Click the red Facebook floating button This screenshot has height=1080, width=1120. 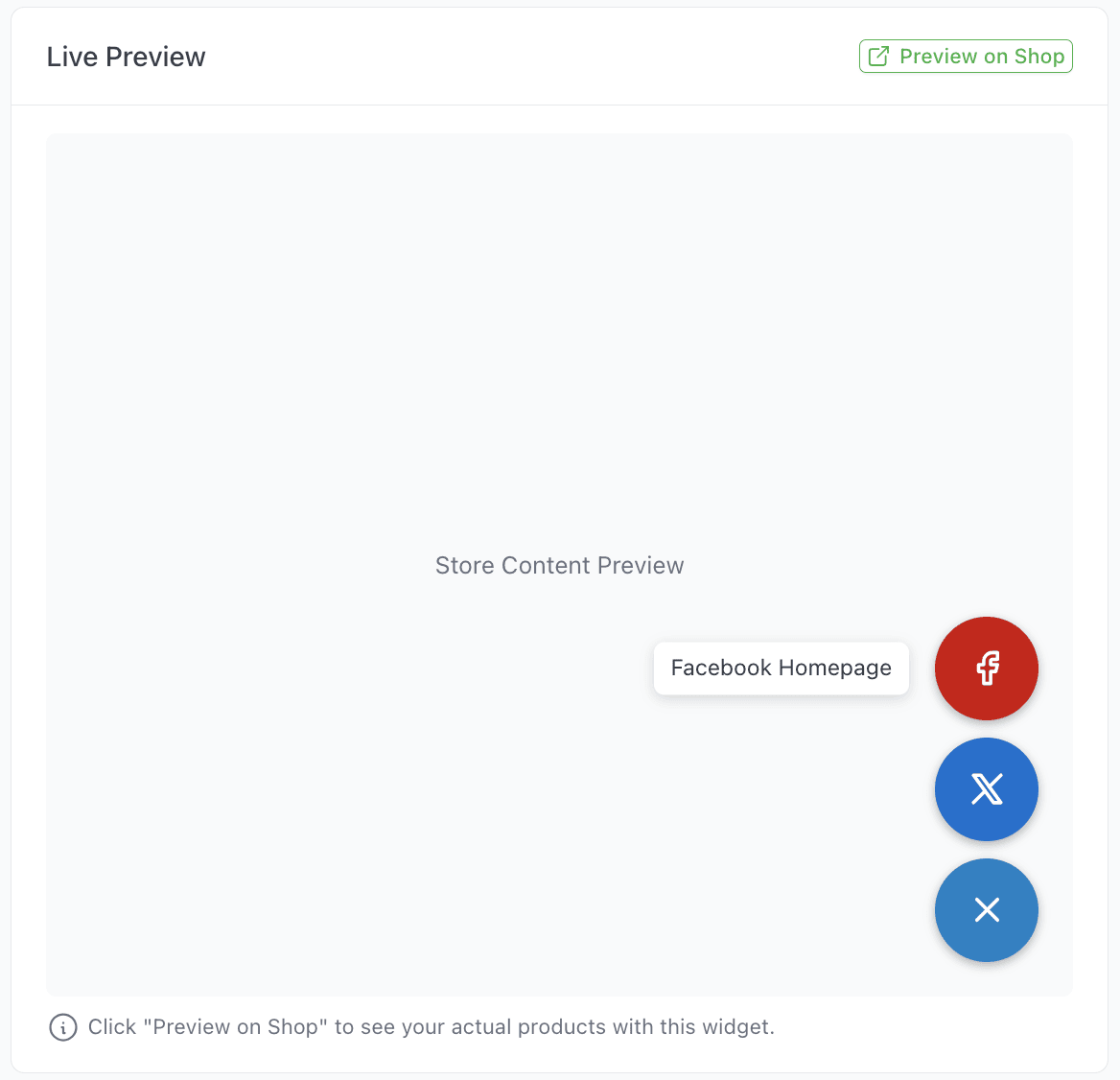(986, 668)
